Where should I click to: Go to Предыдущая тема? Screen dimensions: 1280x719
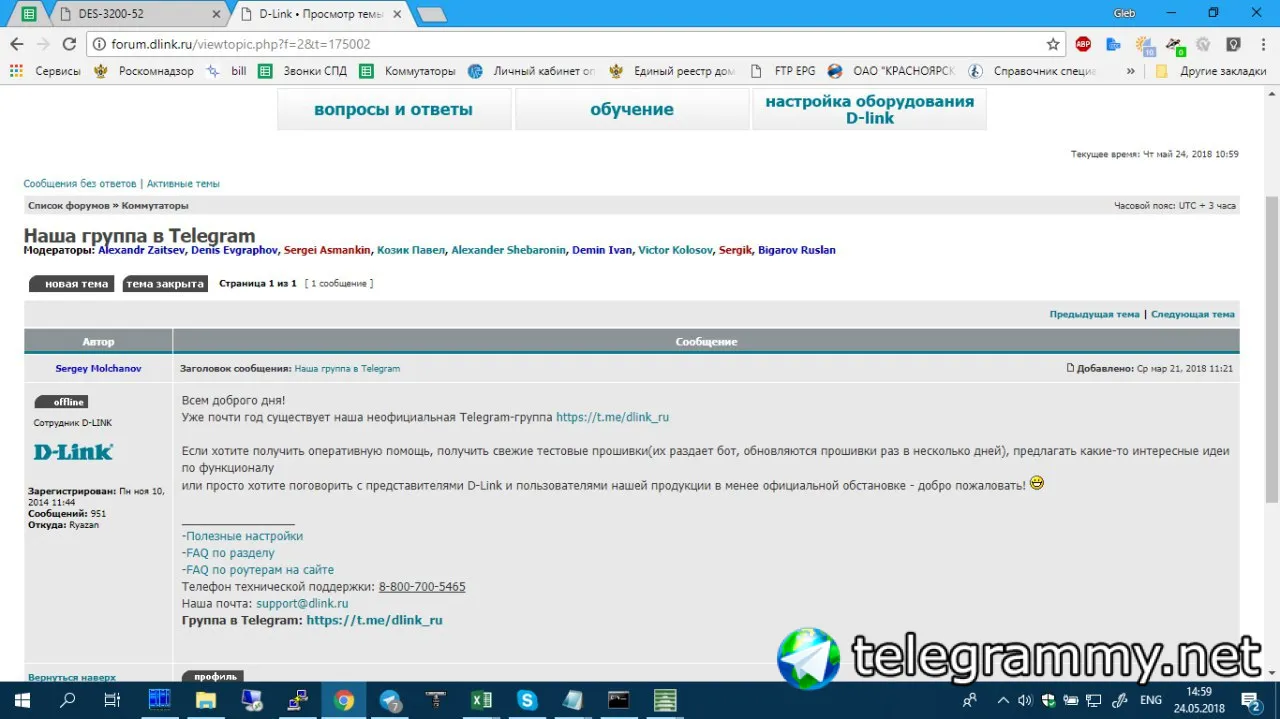[x=1094, y=314]
